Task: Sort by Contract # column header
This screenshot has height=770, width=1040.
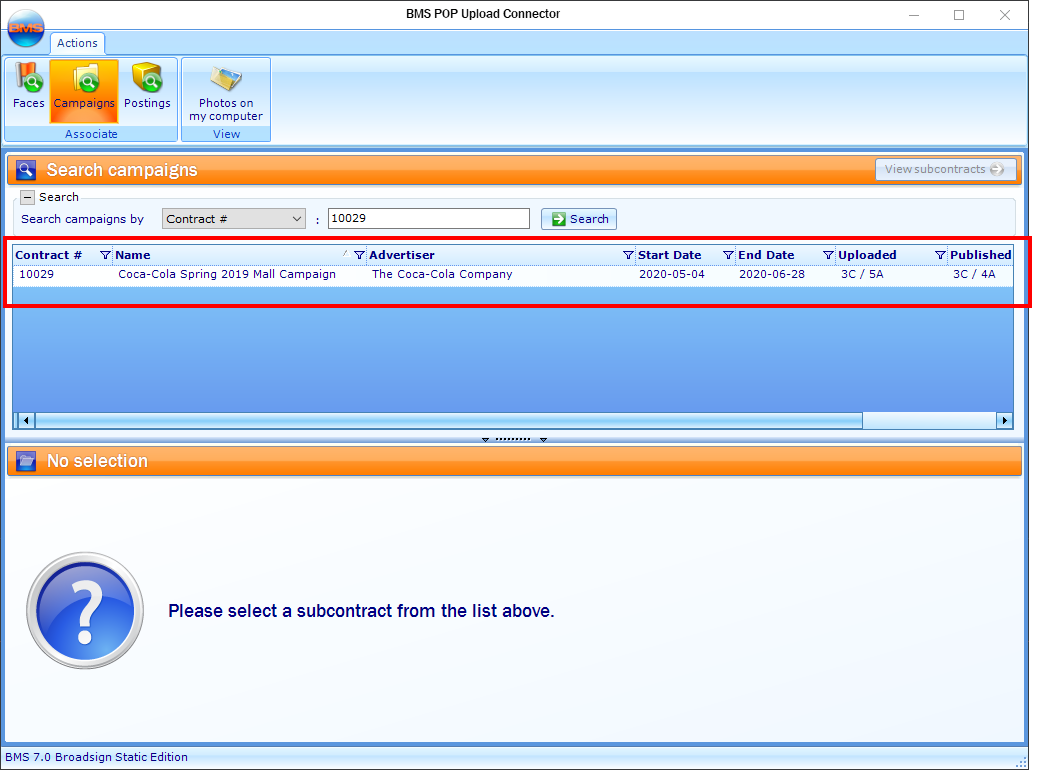Action: pyautogui.click(x=48, y=255)
